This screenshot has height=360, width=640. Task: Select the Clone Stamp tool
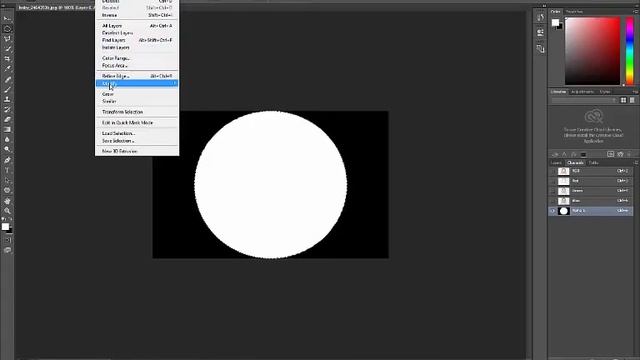click(x=7, y=99)
